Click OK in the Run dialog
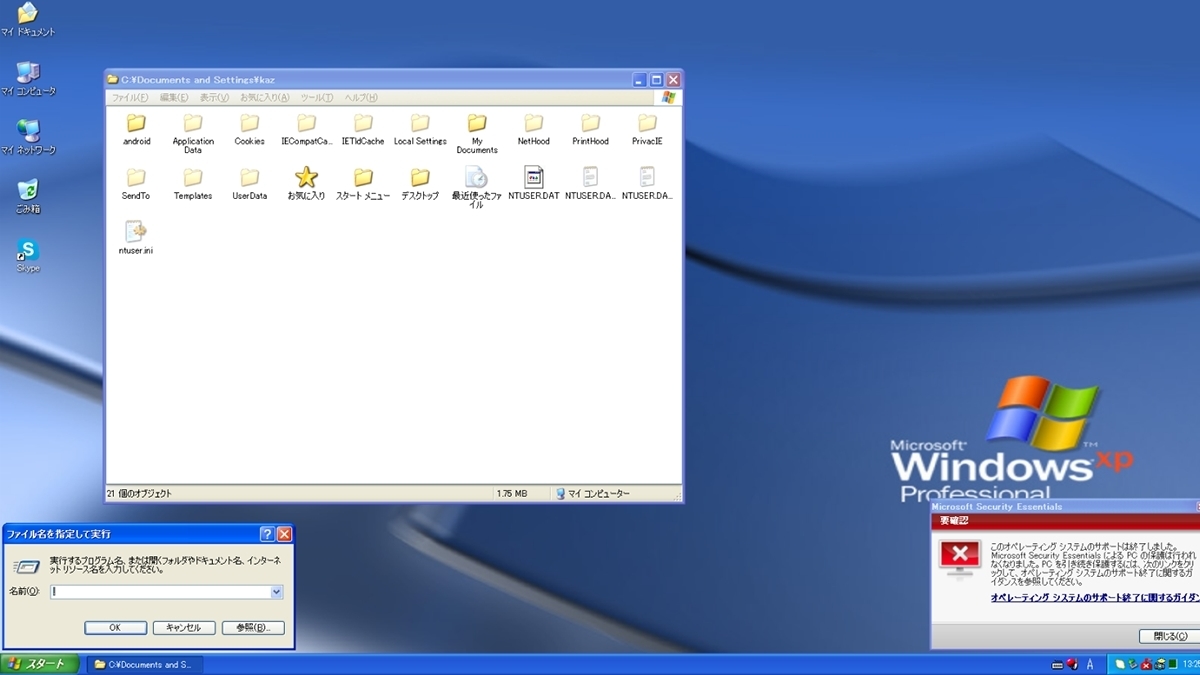1200x675 pixels. (115, 628)
